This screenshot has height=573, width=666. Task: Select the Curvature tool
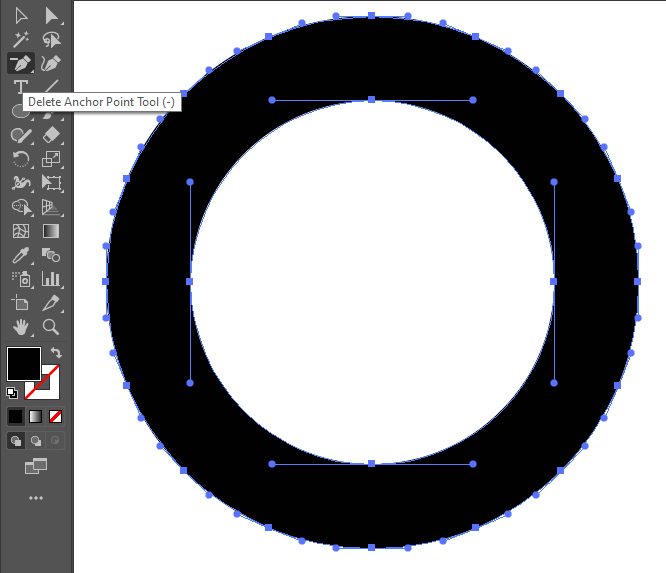[51, 63]
